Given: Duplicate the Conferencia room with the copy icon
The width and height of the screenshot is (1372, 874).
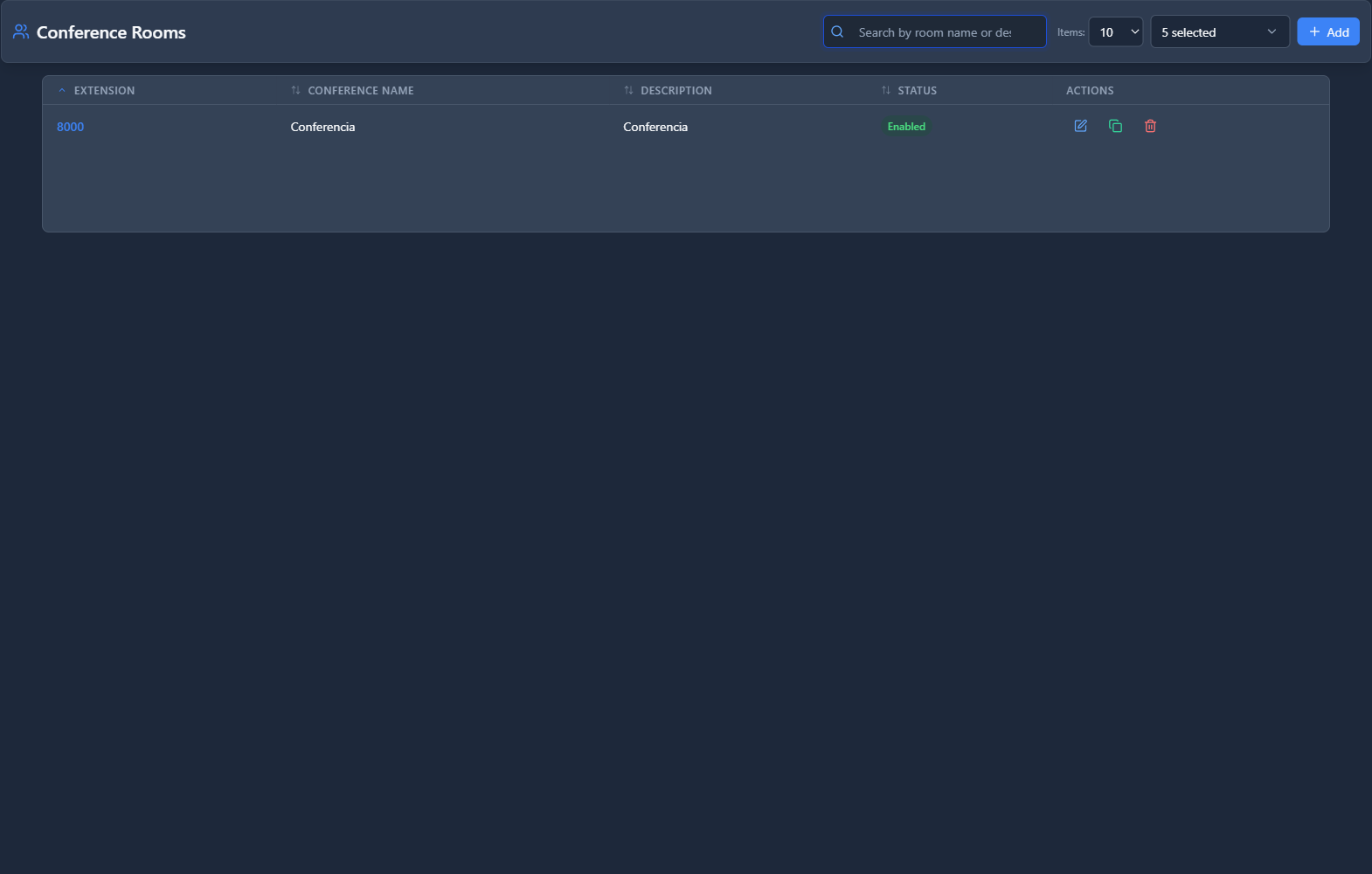Looking at the screenshot, I should [x=1115, y=126].
